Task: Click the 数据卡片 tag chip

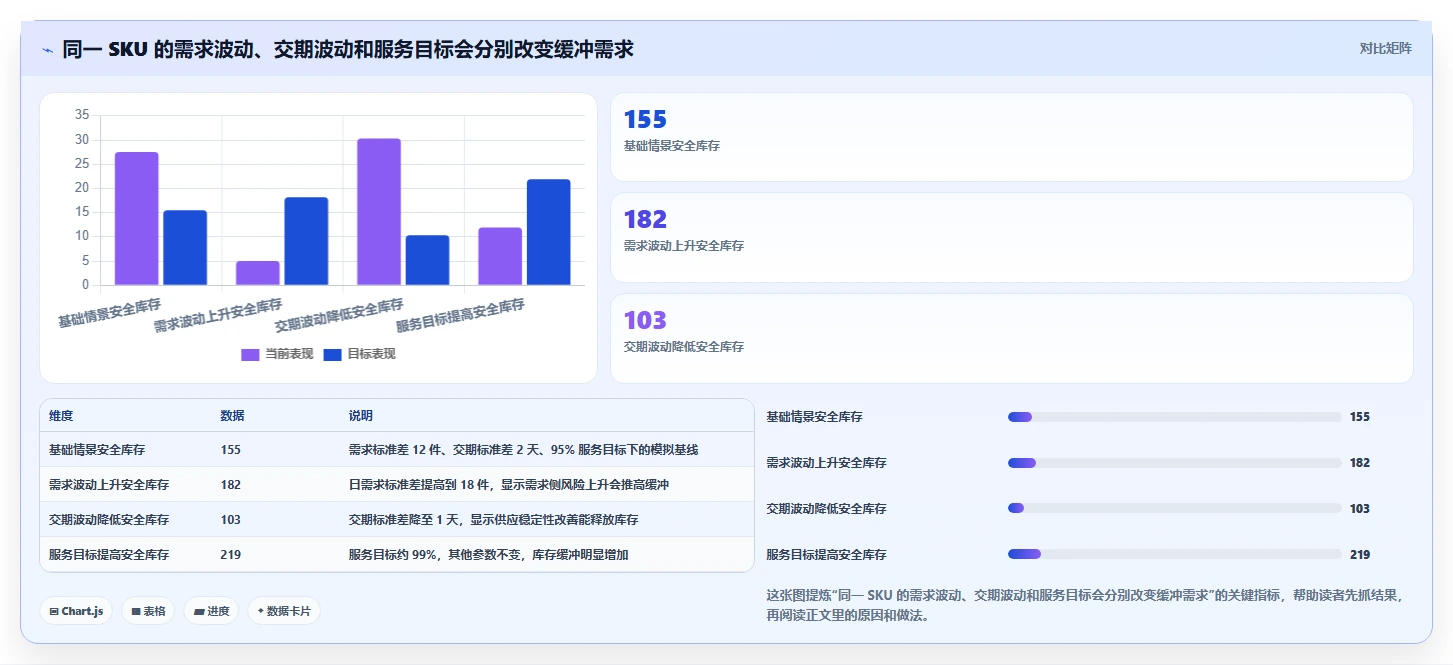Action: (284, 611)
